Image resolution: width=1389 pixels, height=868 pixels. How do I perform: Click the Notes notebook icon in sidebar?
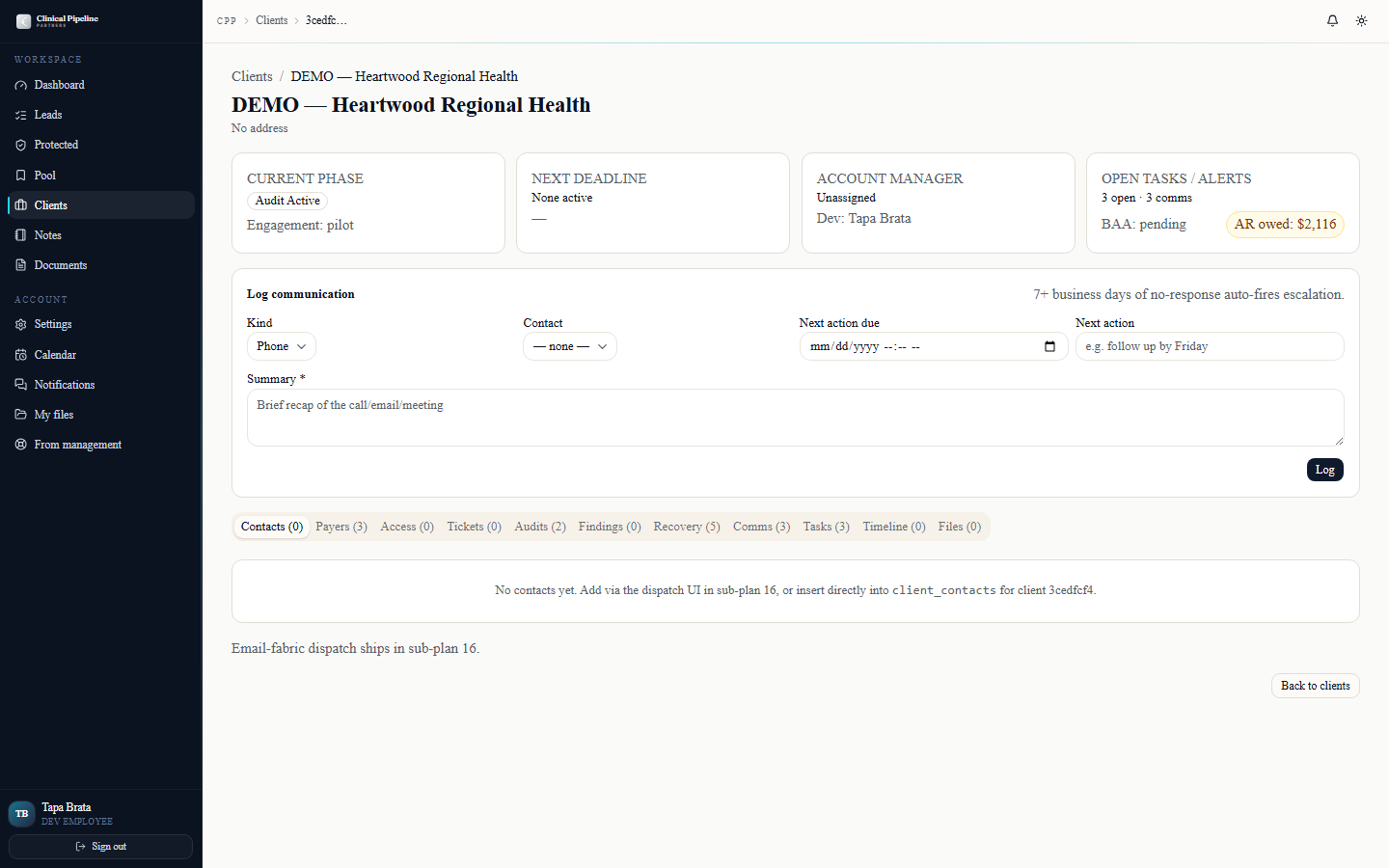click(x=21, y=235)
